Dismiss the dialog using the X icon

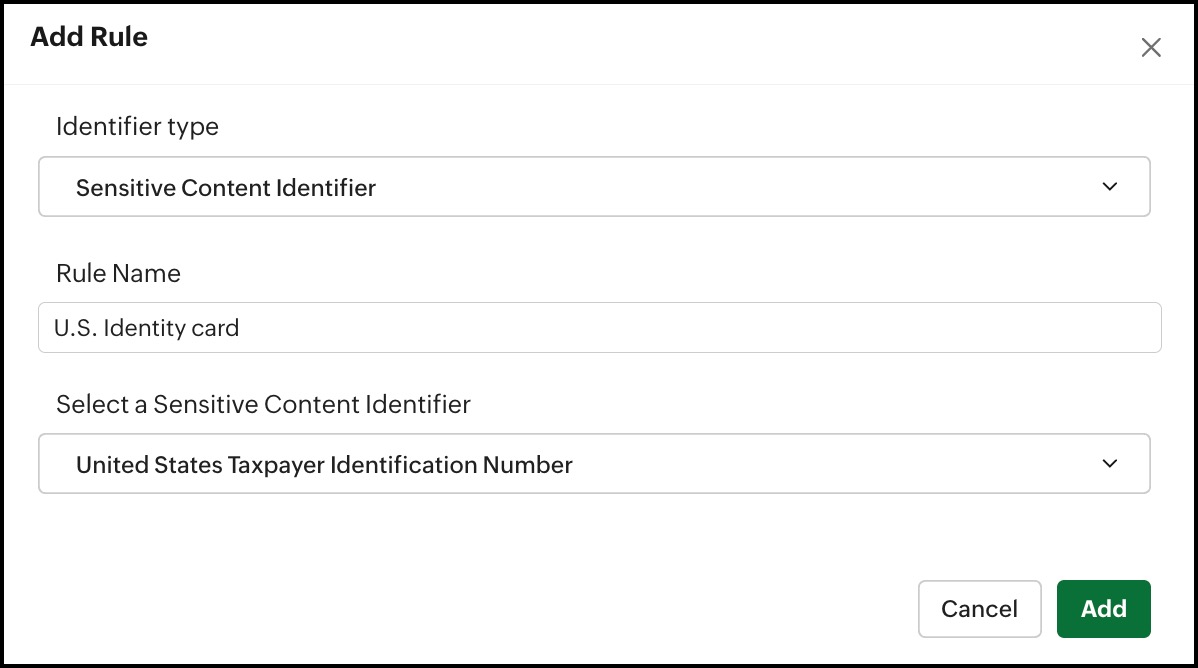click(1151, 48)
